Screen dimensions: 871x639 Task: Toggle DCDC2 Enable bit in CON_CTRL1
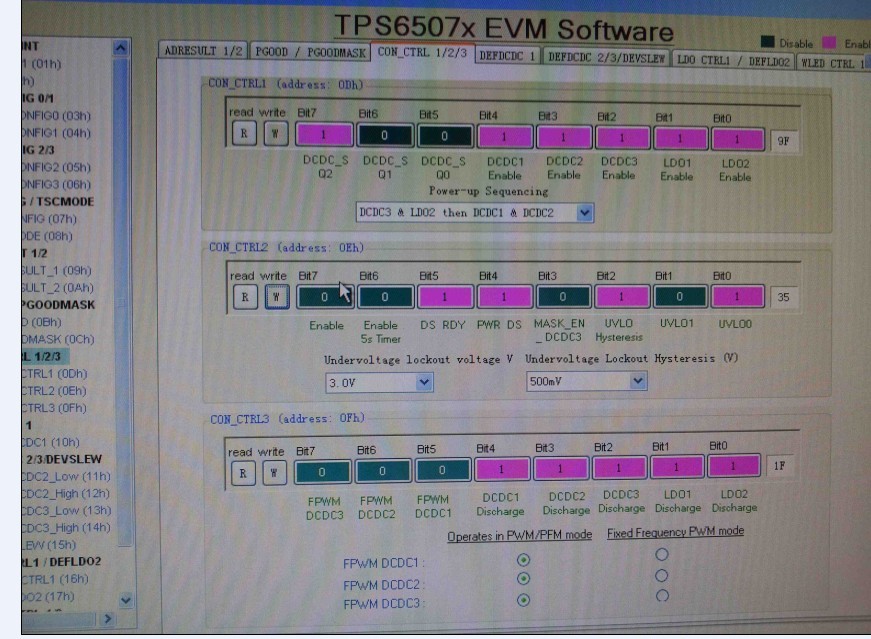click(563, 137)
